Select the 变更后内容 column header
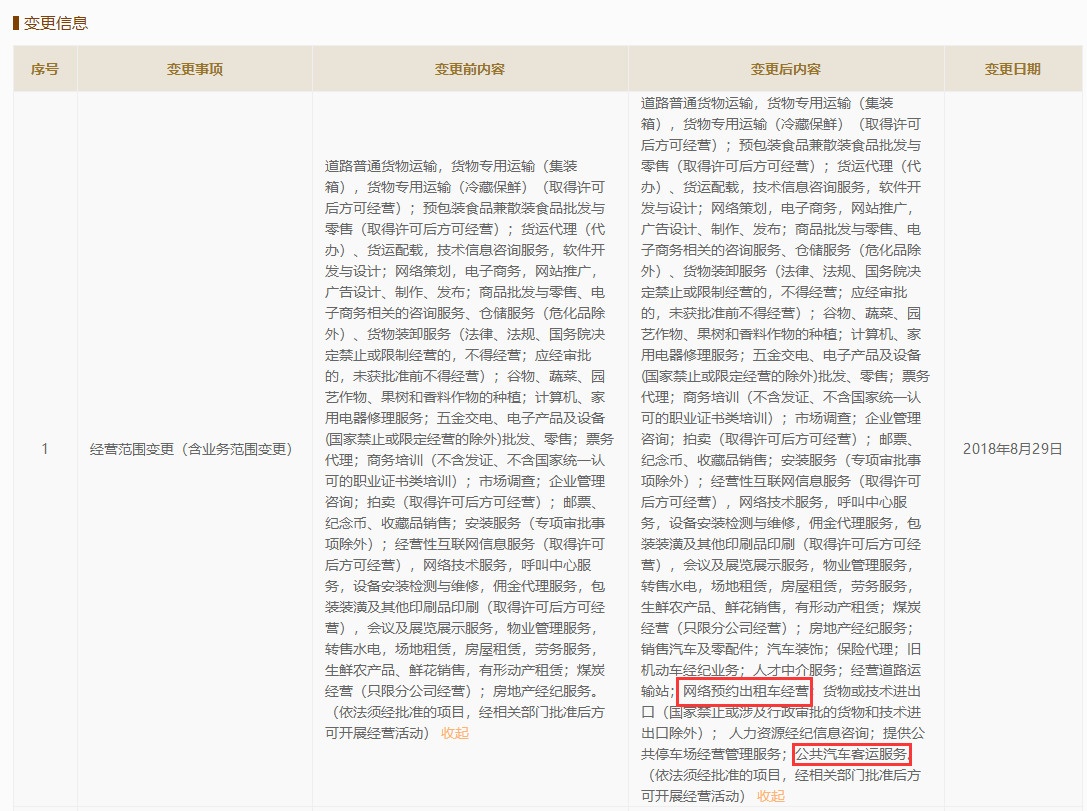The image size is (1087, 811). [786, 69]
